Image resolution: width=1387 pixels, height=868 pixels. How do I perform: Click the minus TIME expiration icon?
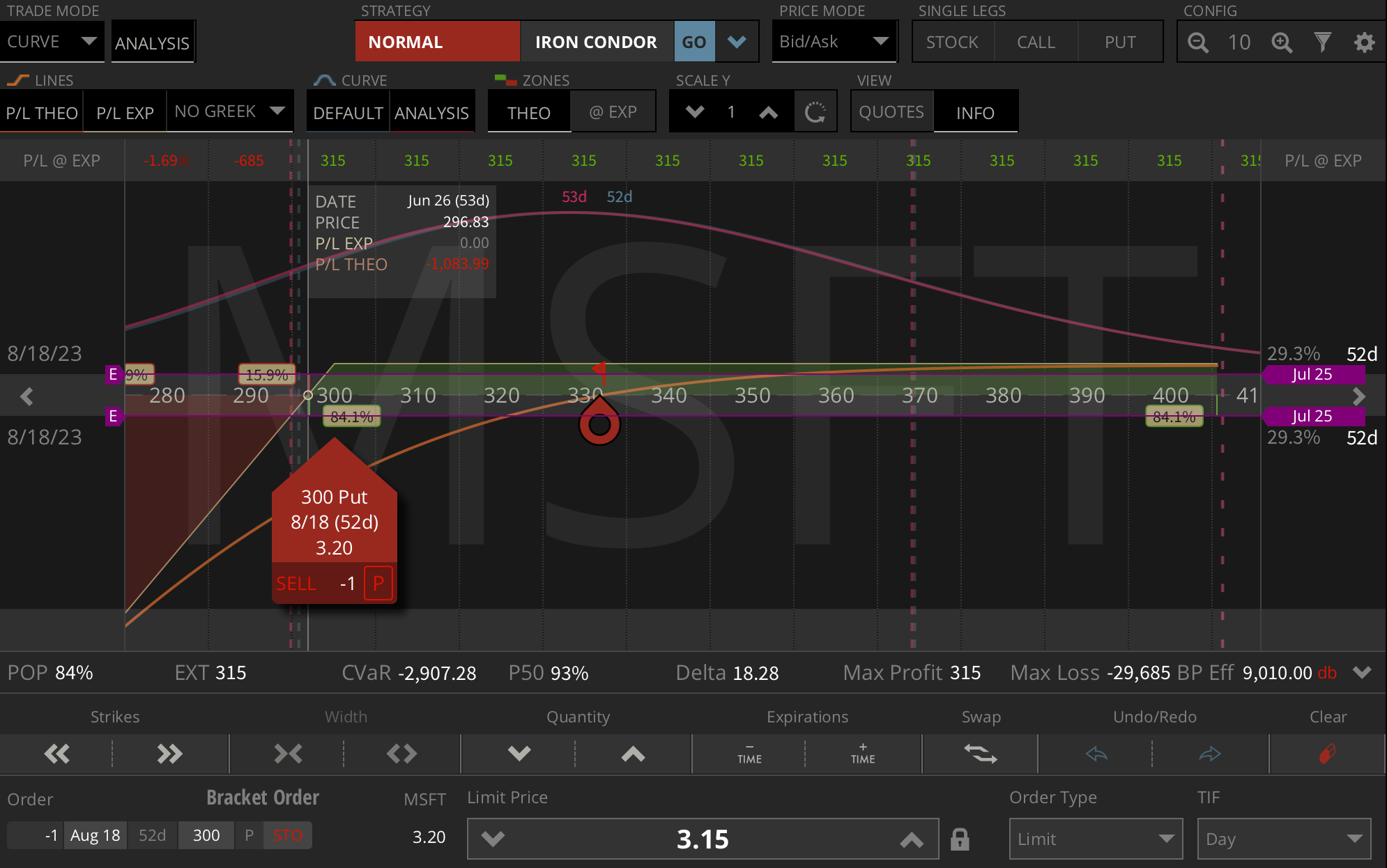point(749,754)
